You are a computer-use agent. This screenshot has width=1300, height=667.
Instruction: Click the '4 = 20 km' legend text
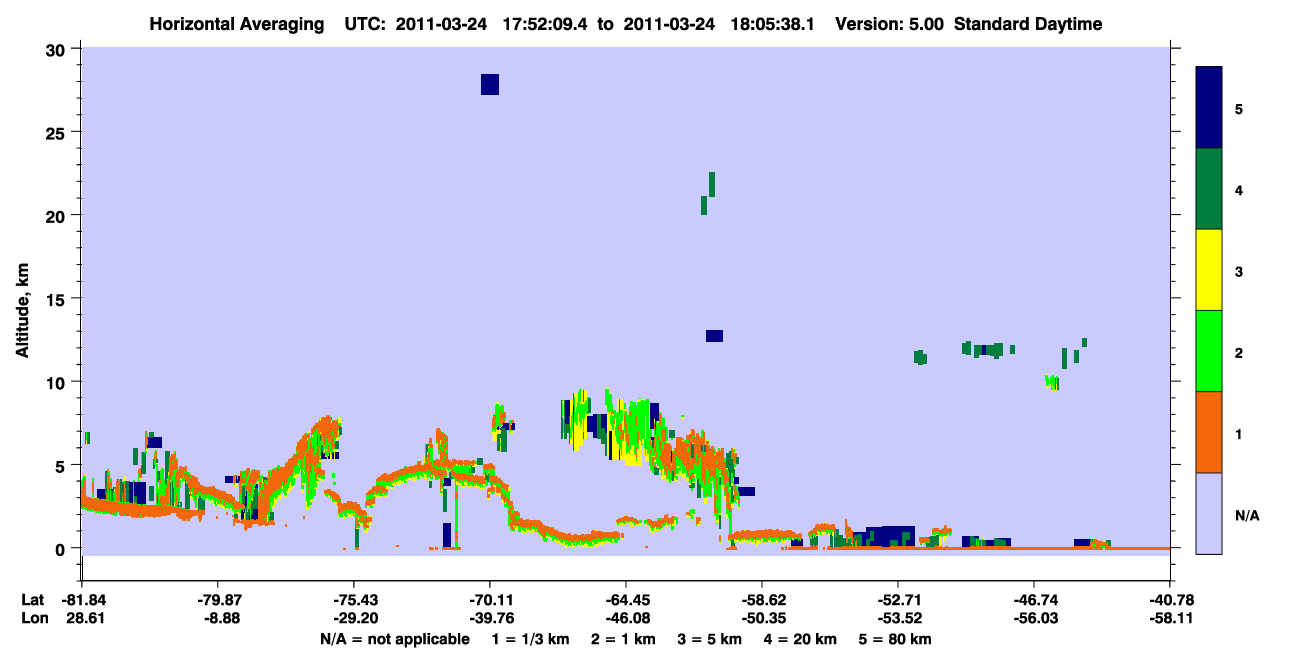point(799,639)
